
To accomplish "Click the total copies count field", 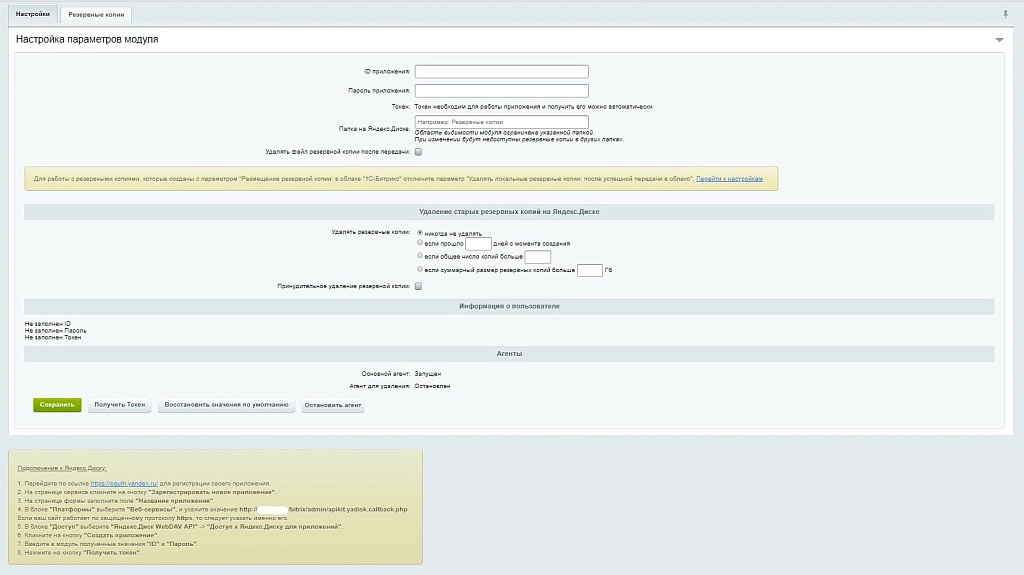I will pos(537,257).
